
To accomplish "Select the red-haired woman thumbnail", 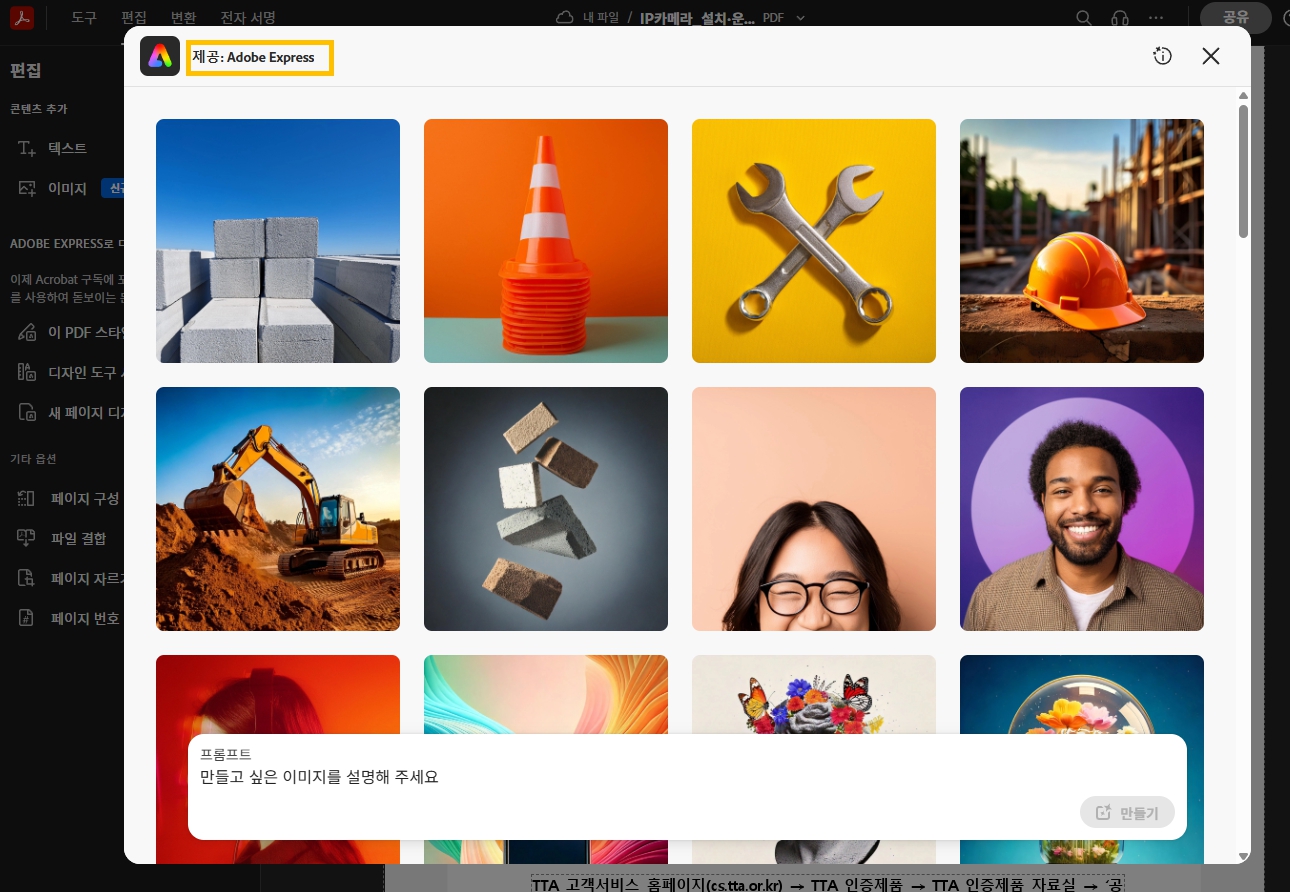I will click(x=278, y=694).
